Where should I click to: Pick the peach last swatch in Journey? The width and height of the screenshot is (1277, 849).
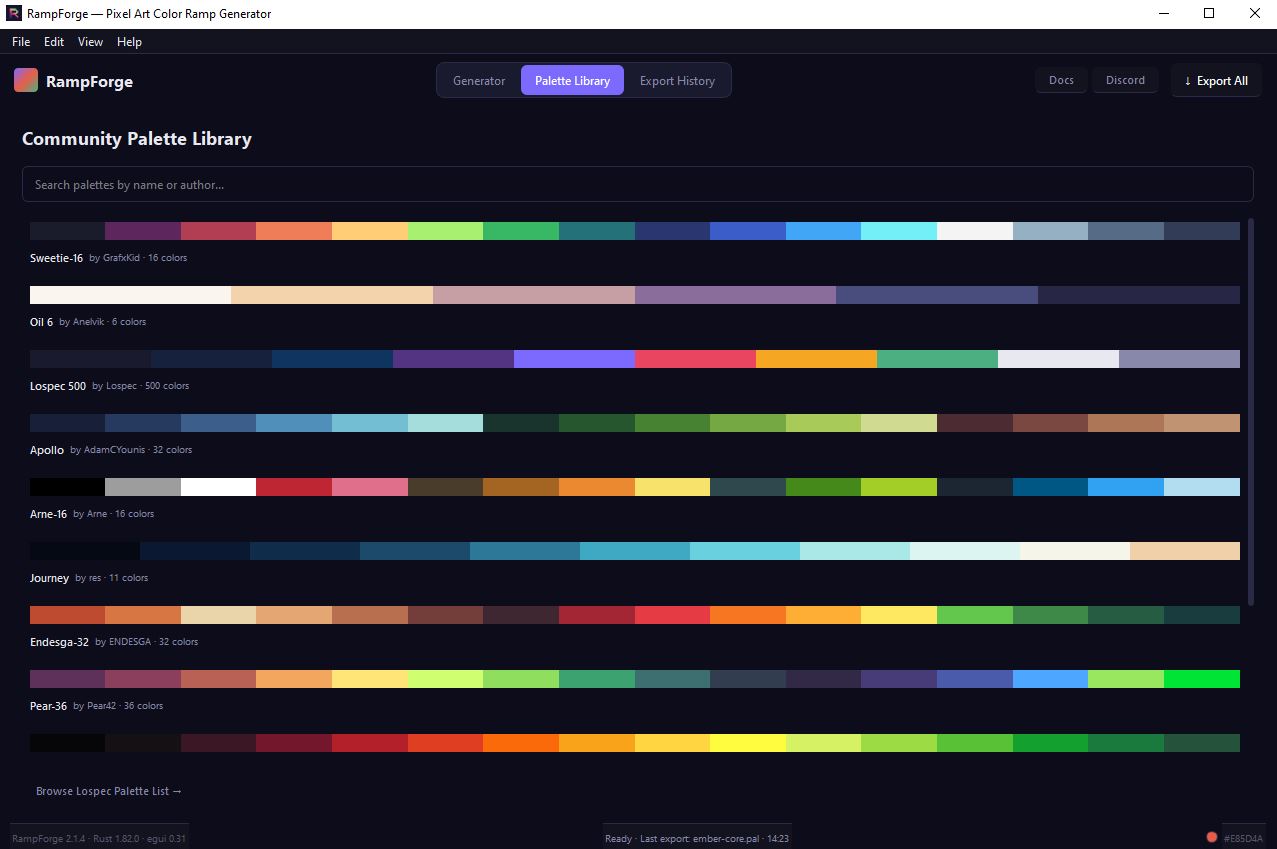(x=1185, y=551)
